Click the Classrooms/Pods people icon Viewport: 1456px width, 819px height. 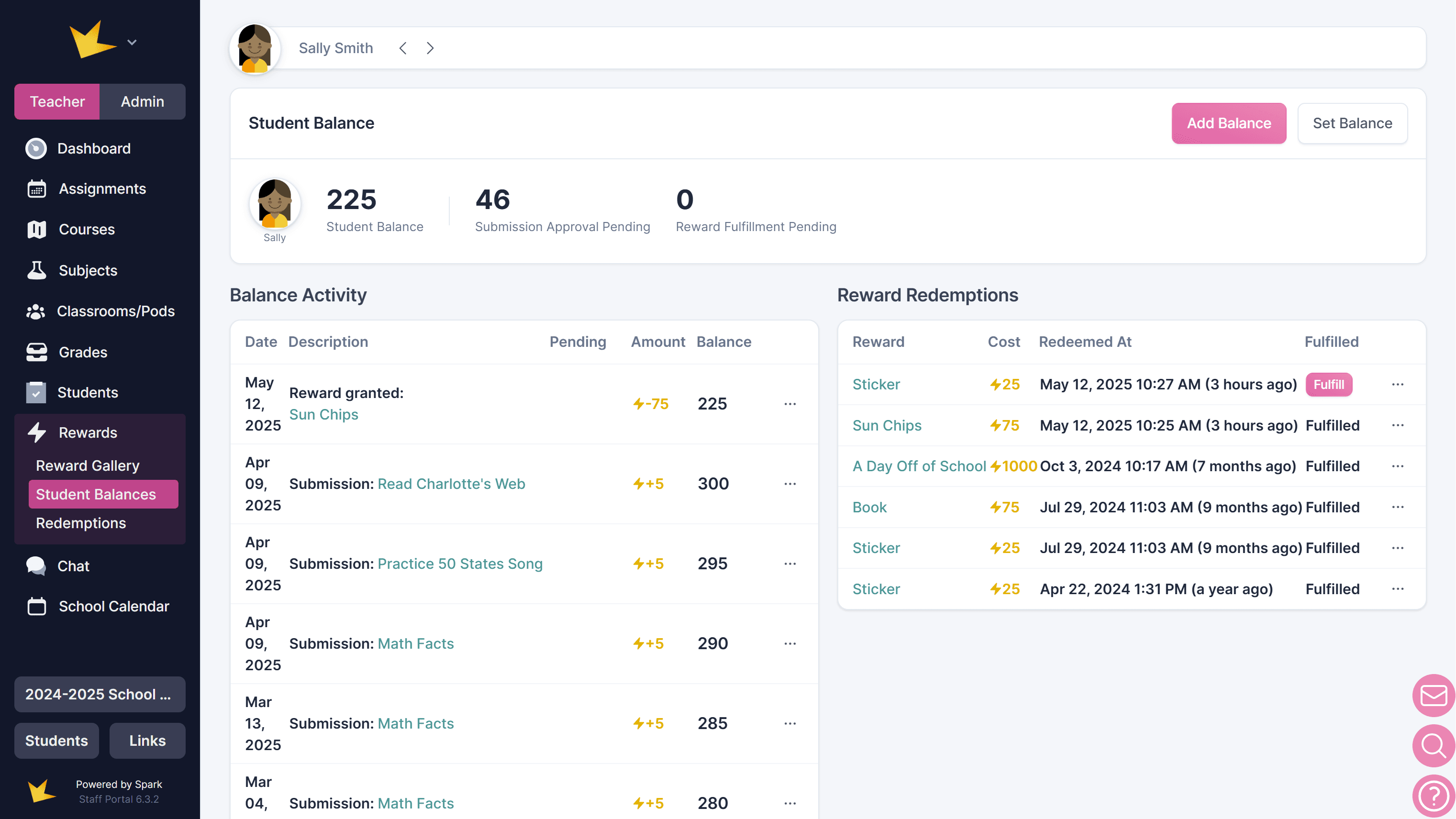[x=35, y=311]
